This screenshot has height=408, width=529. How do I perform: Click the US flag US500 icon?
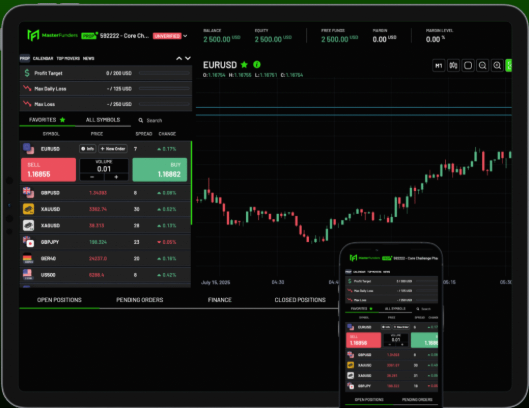(x=28, y=275)
